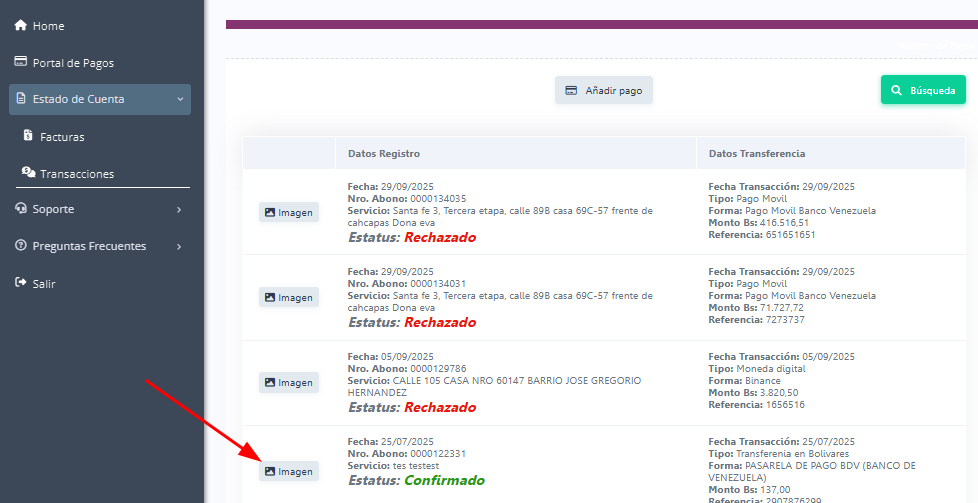View Imagen for Nro. Abono 0000129786

tap(288, 382)
